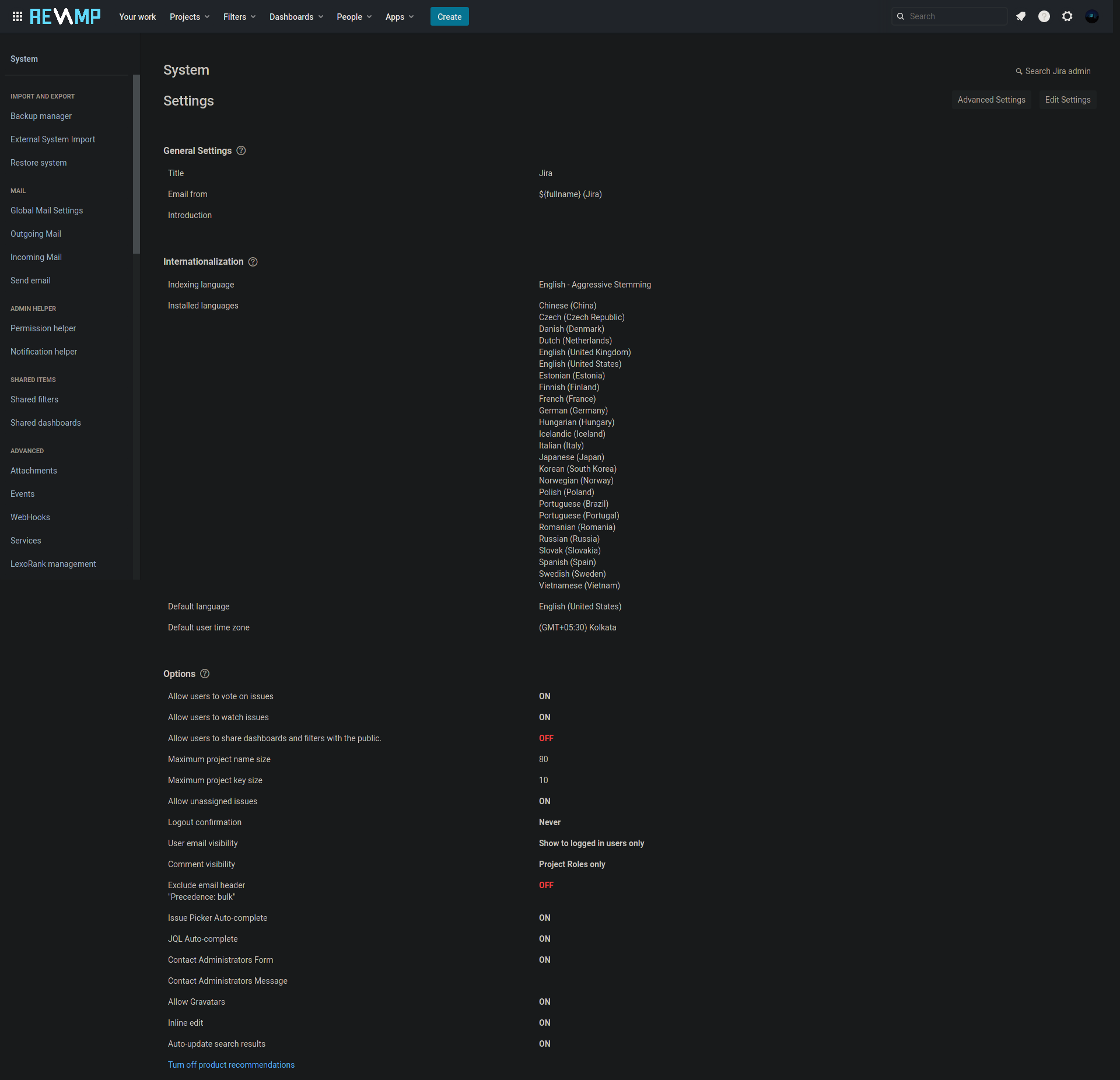Image resolution: width=1120 pixels, height=1080 pixels.
Task: Click Internationalization help icon
Action: tap(253, 262)
